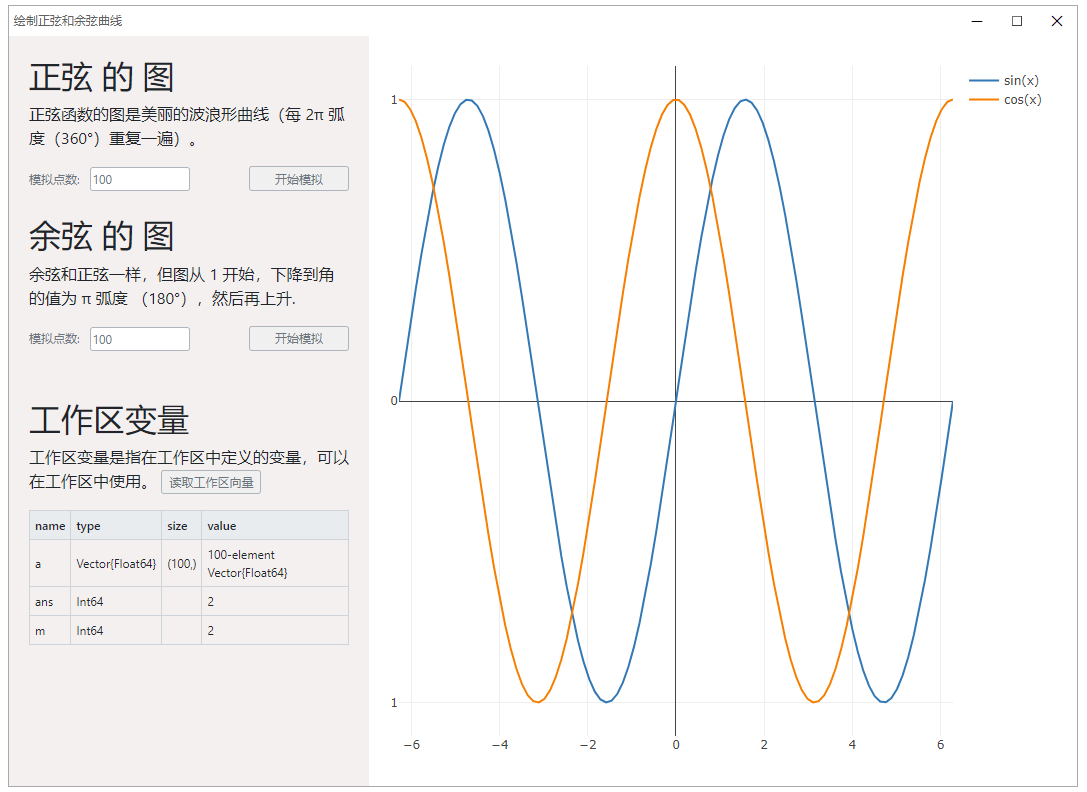This screenshot has width=1087, height=792.
Task: Click the x-axis tick label 6
Action: point(940,744)
